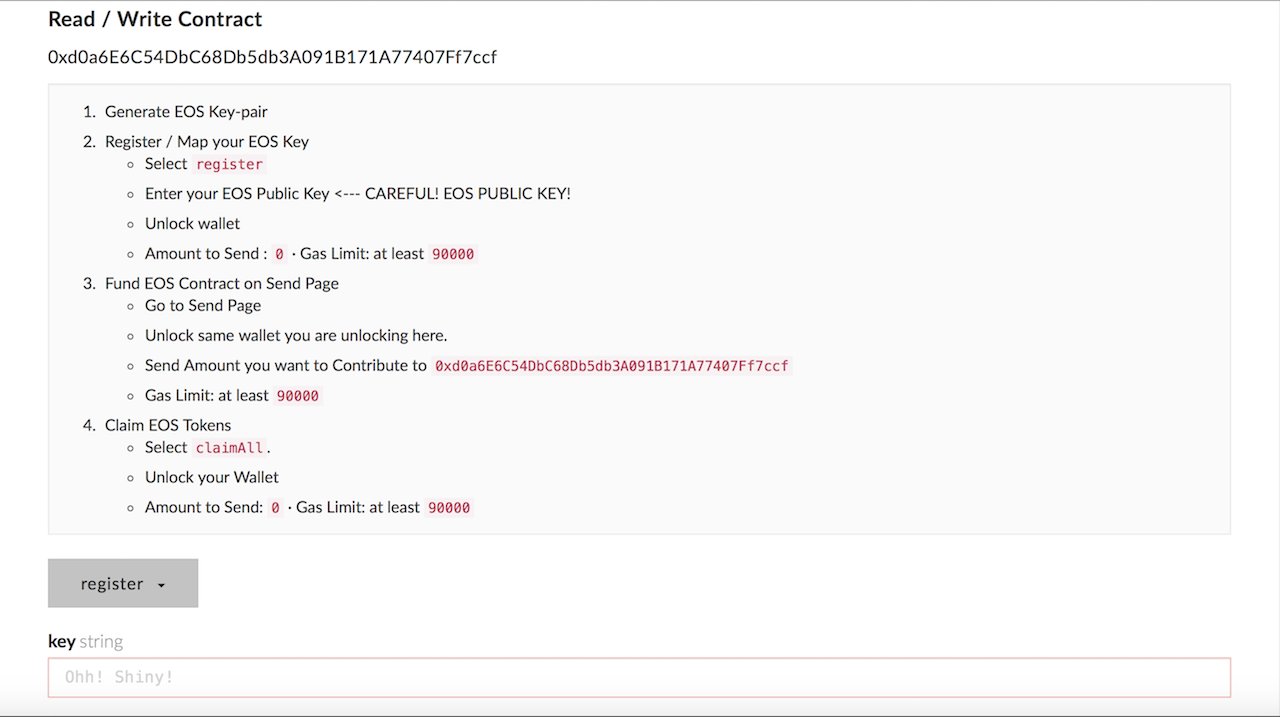The width and height of the screenshot is (1280, 717).
Task: Select the contract address below the heading
Action: [x=272, y=57]
